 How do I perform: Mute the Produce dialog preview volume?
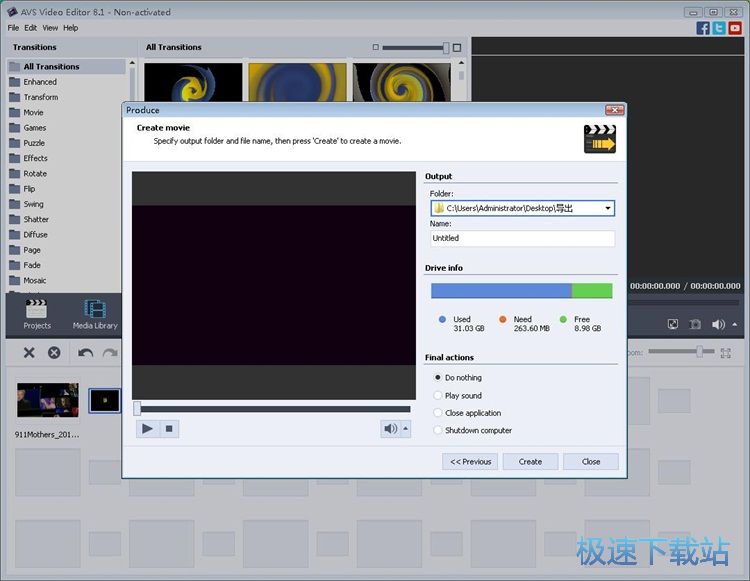tap(390, 428)
